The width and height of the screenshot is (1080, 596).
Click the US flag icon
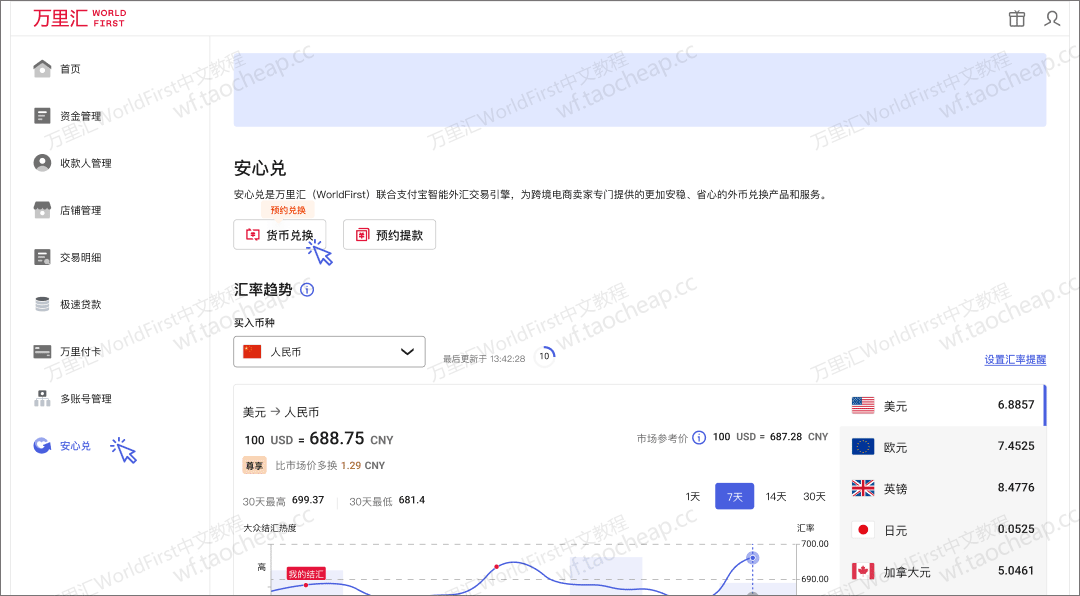pos(863,405)
